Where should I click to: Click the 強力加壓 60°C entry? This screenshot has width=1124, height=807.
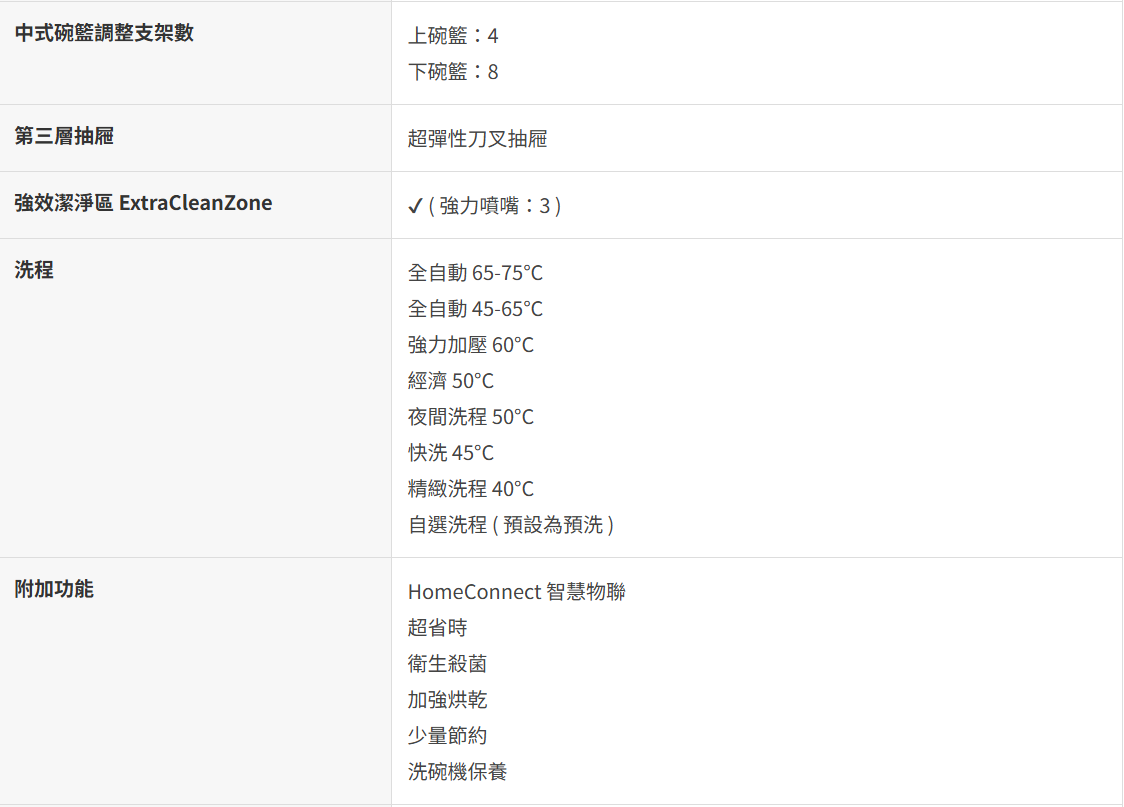point(470,345)
